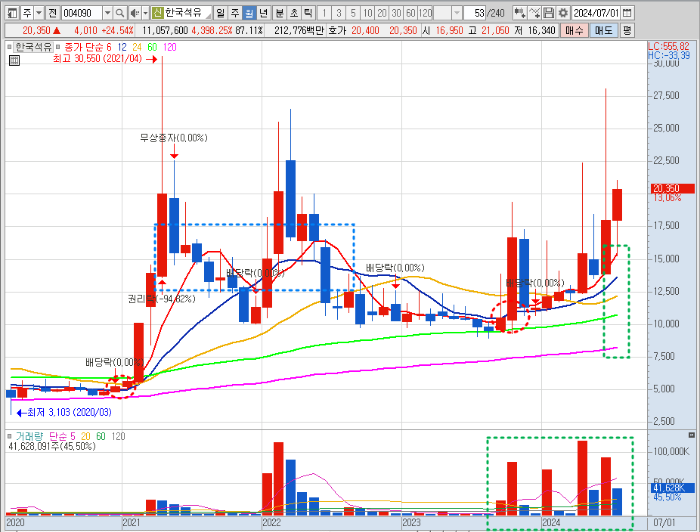The image size is (700, 532).
Task: Click the 한국석유 chart legend label
Action: tap(34, 47)
